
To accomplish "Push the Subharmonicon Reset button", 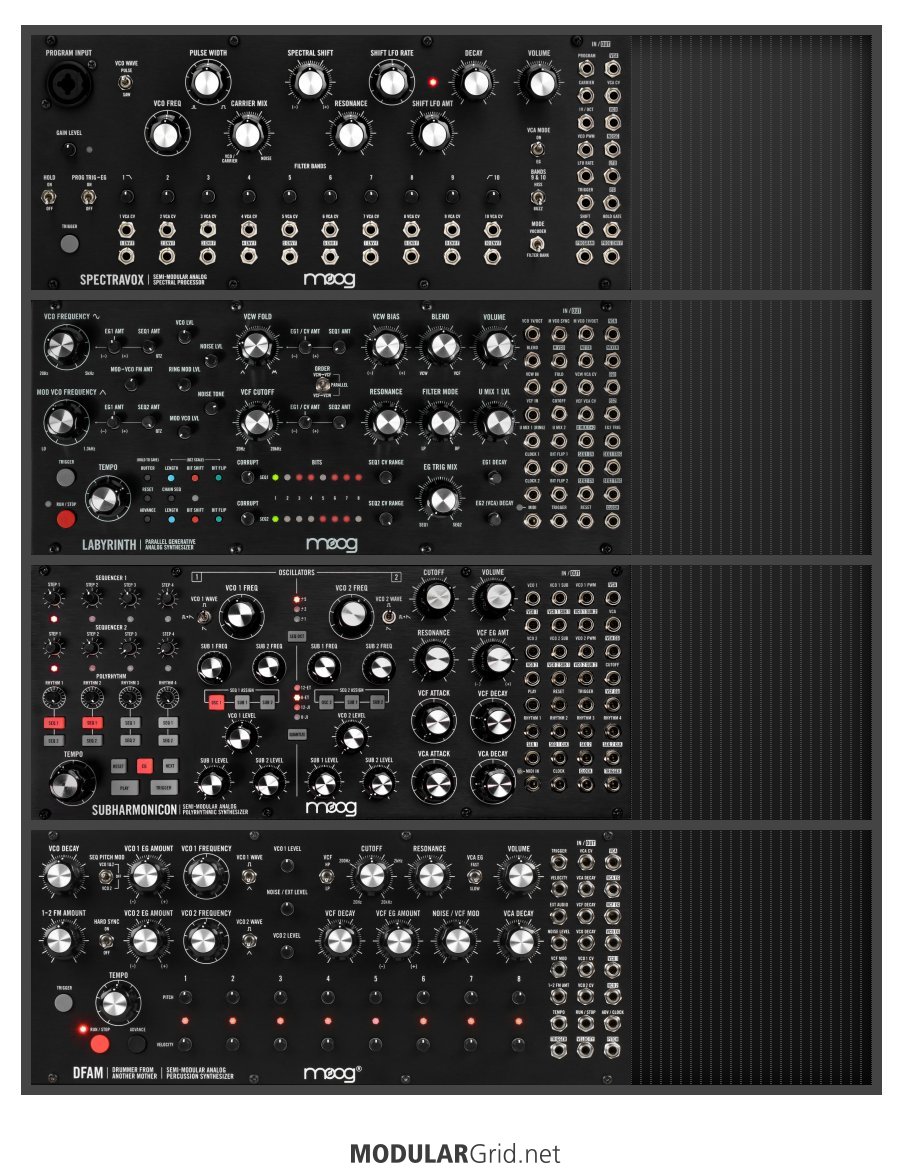I will [118, 767].
